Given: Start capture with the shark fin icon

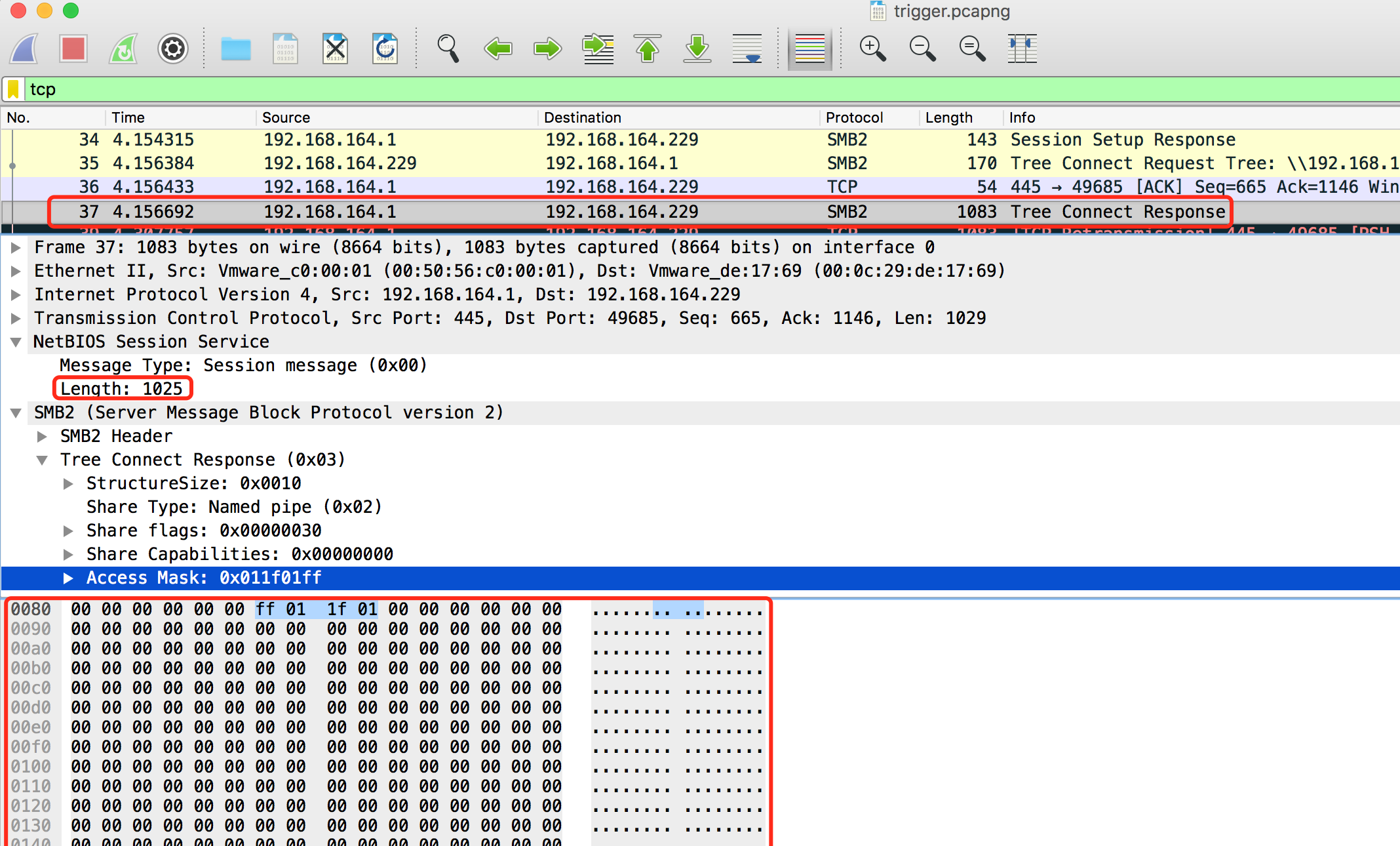Looking at the screenshot, I should (25, 49).
